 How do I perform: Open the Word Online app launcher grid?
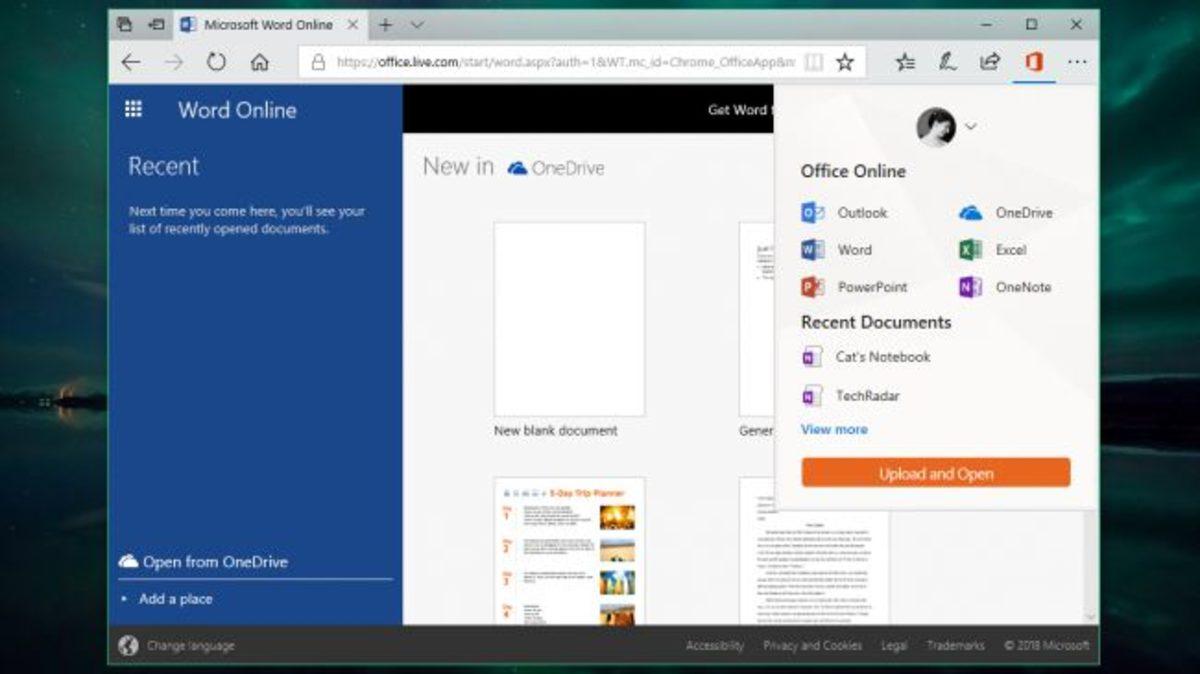point(133,108)
